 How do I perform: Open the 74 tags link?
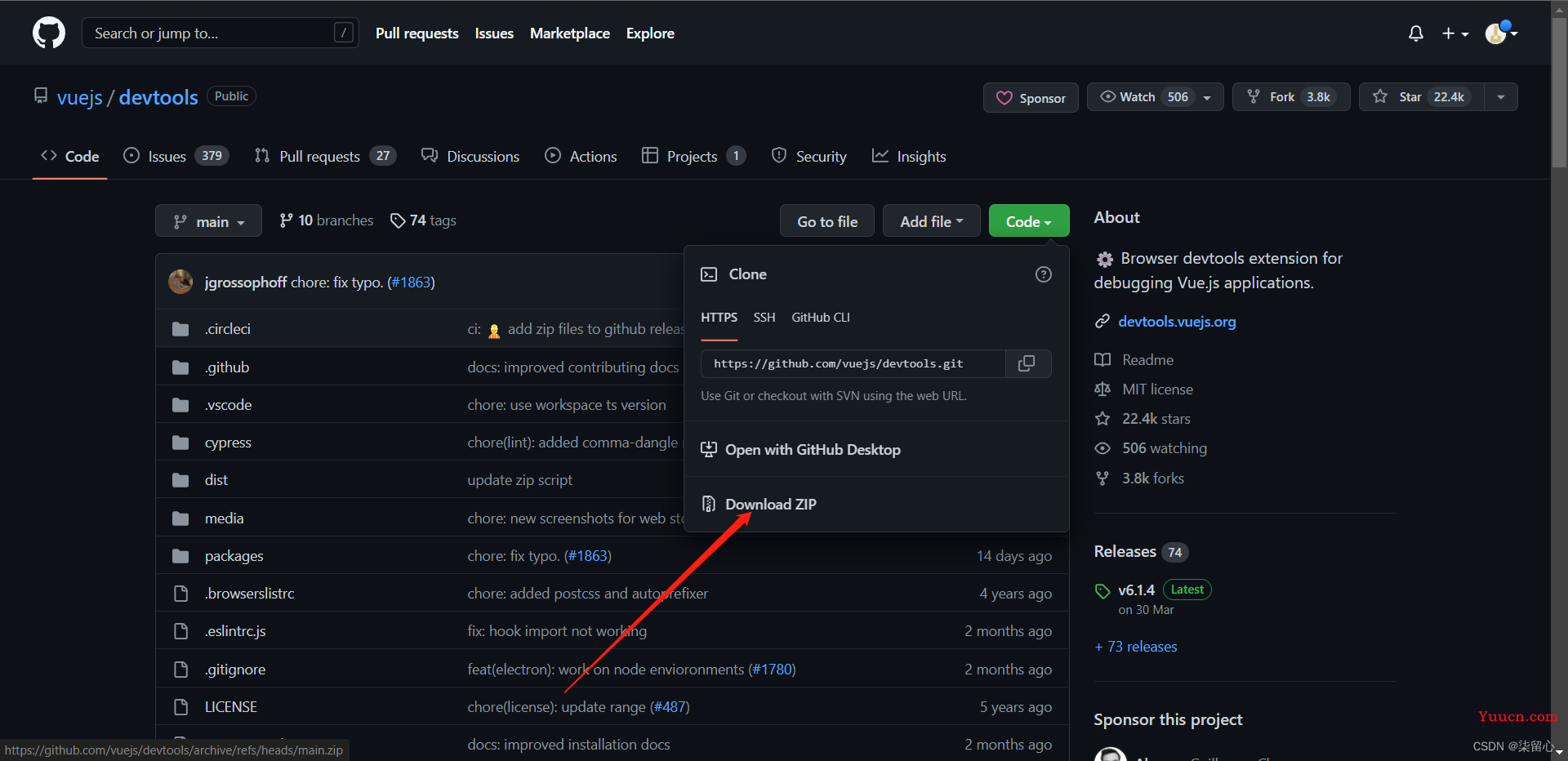click(423, 220)
